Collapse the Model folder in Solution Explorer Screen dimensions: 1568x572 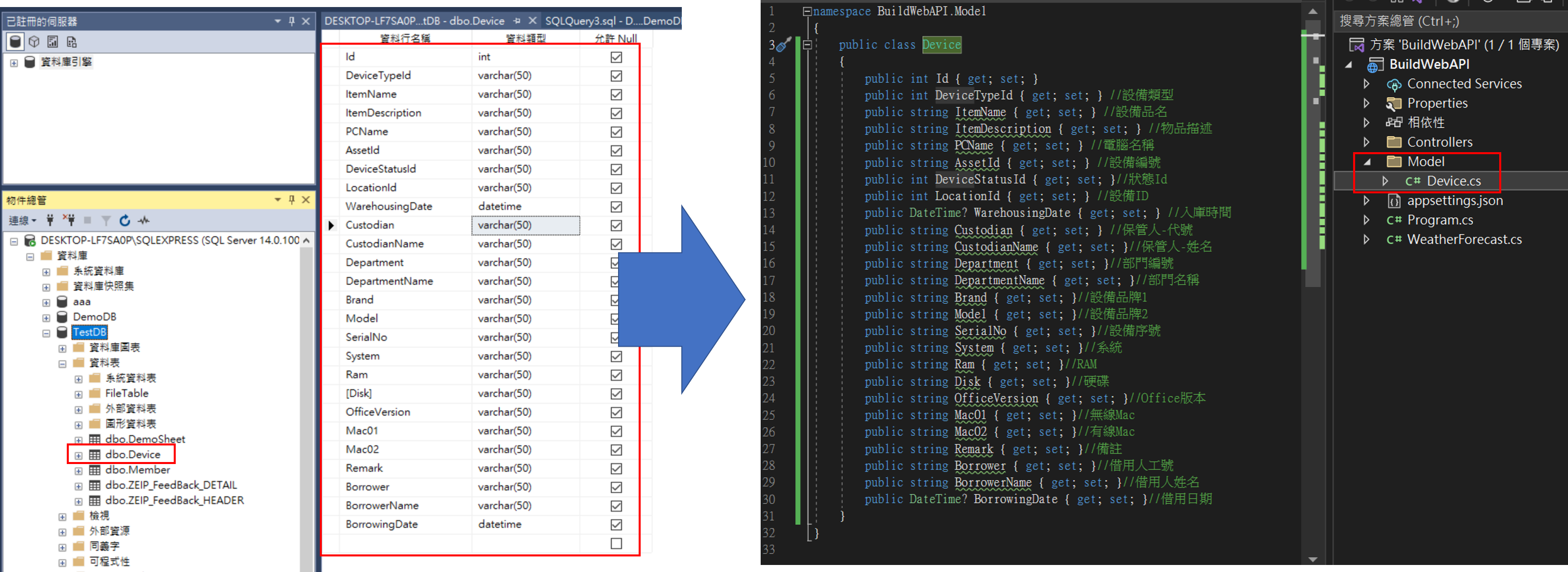click(x=1367, y=162)
